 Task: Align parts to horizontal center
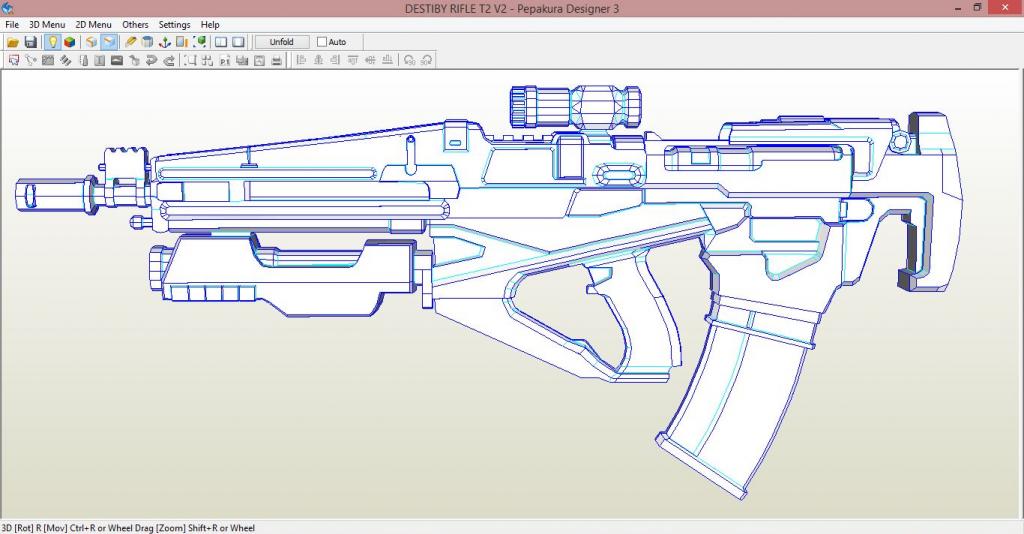(x=319, y=60)
